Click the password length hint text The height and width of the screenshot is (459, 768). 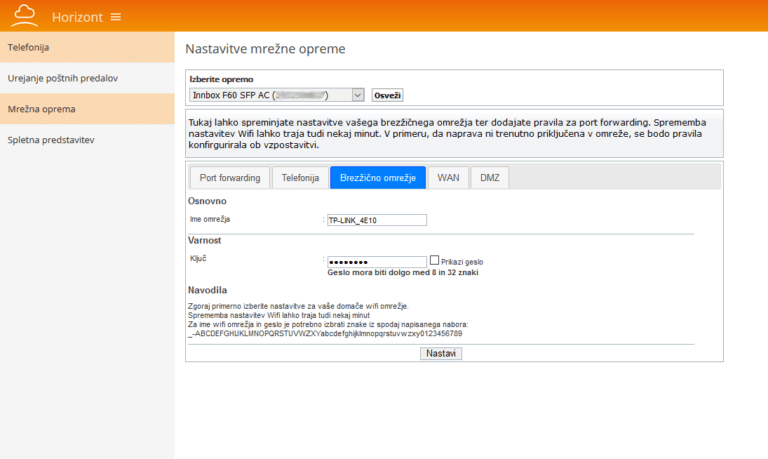(x=403, y=272)
